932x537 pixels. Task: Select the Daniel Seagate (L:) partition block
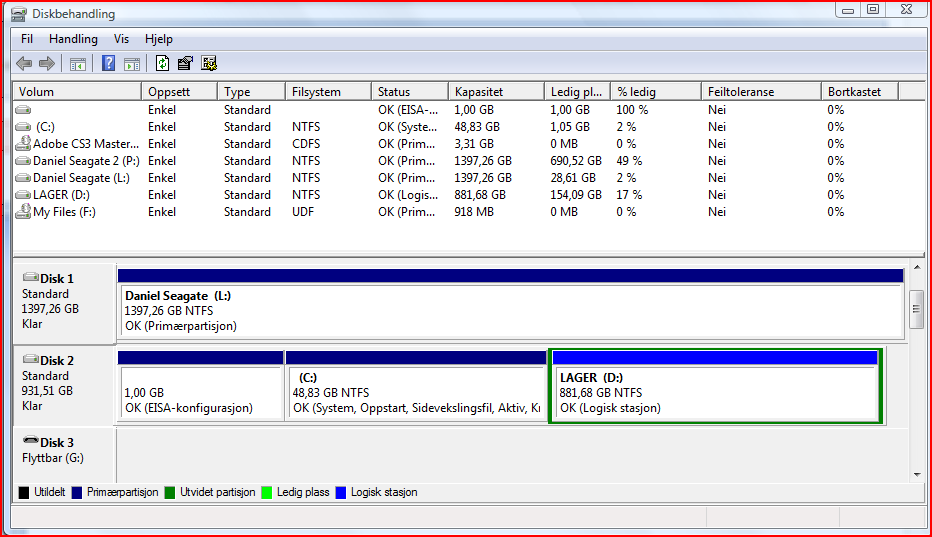click(511, 303)
